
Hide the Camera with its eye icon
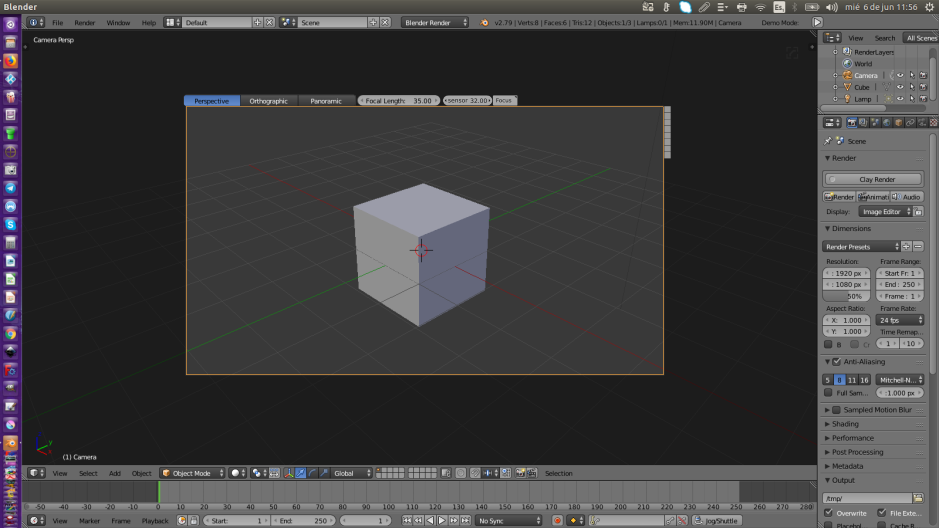900,75
